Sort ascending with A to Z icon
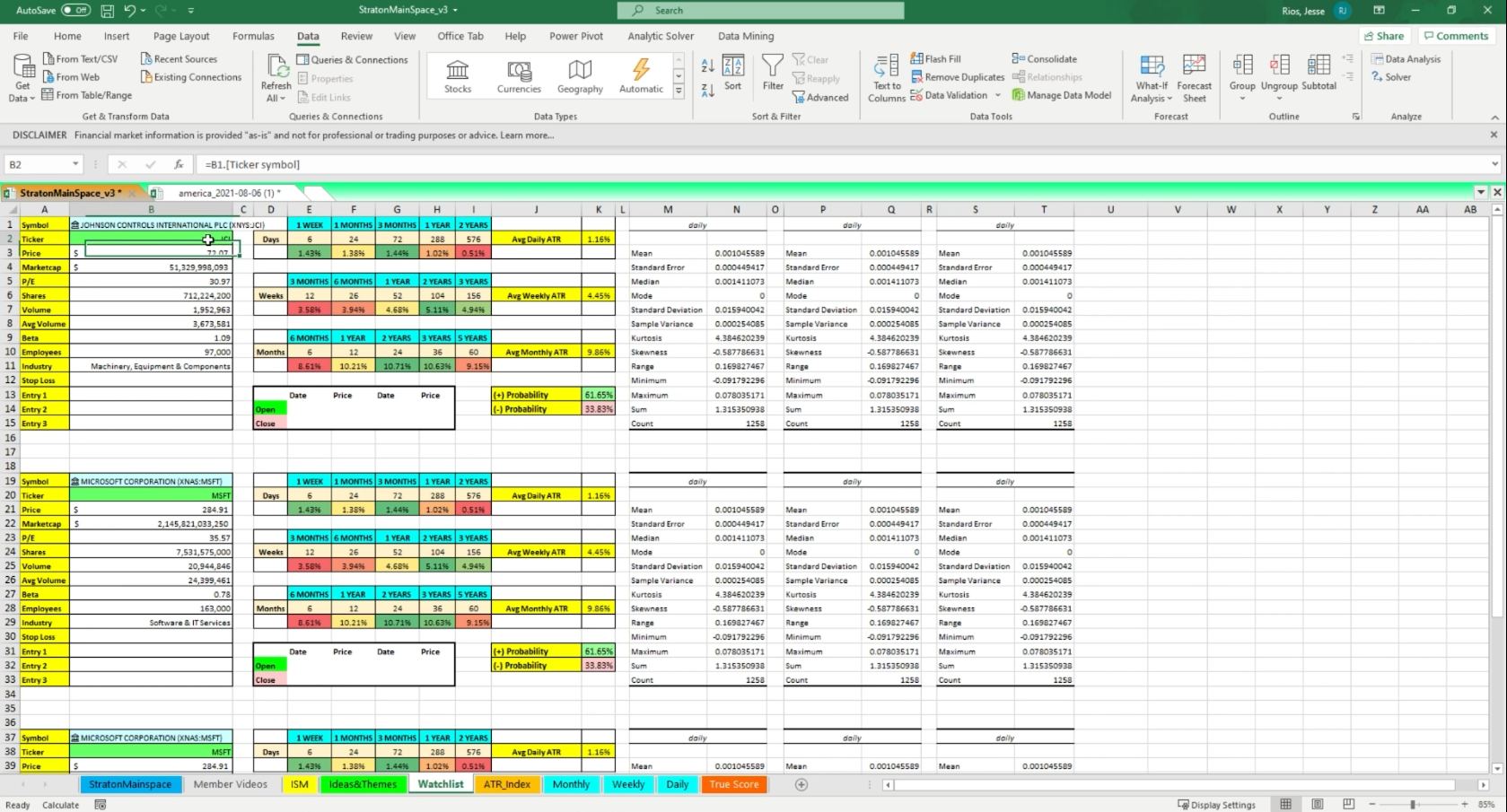 pyautogui.click(x=707, y=66)
